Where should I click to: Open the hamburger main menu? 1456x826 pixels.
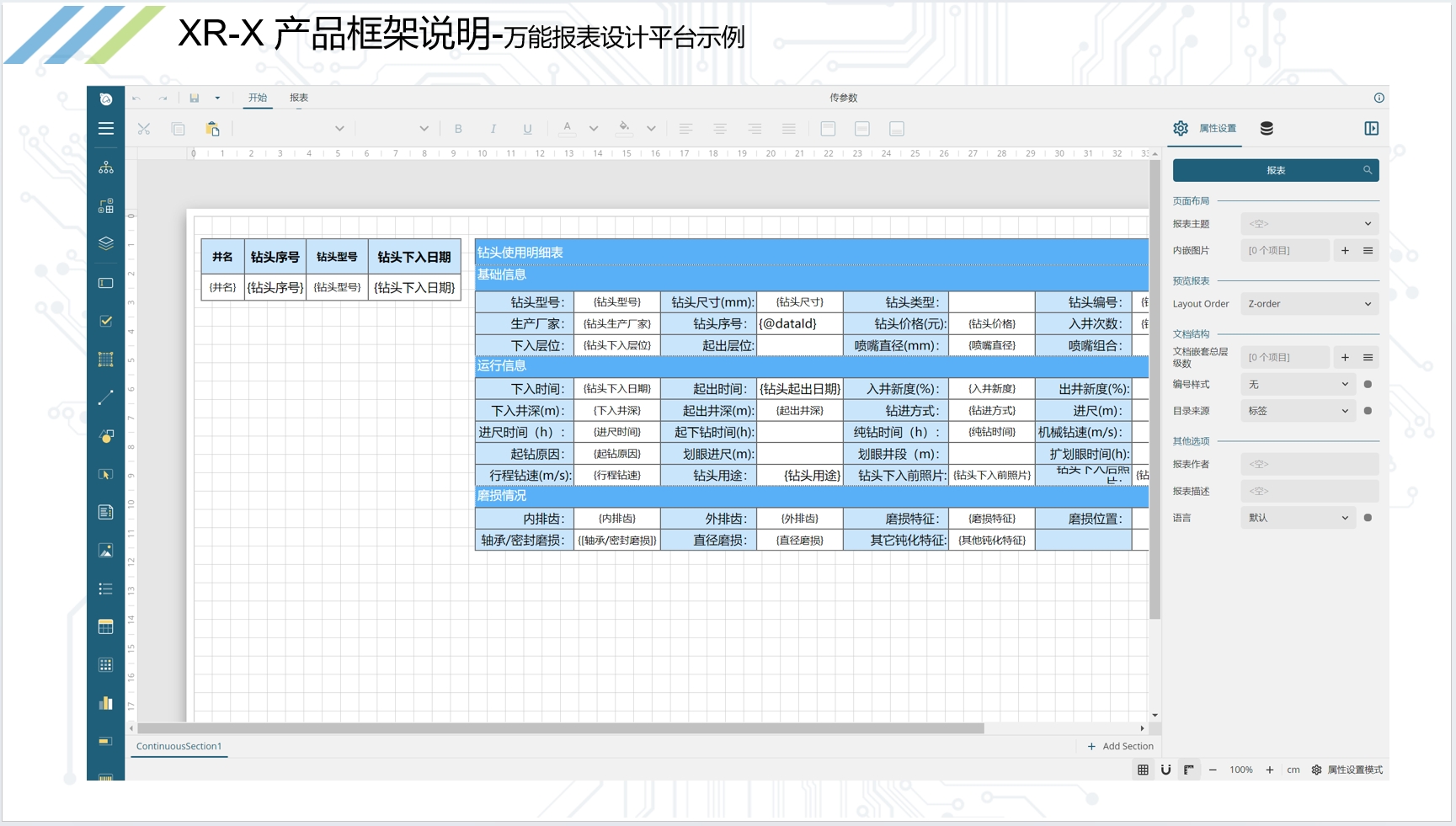[x=105, y=129]
